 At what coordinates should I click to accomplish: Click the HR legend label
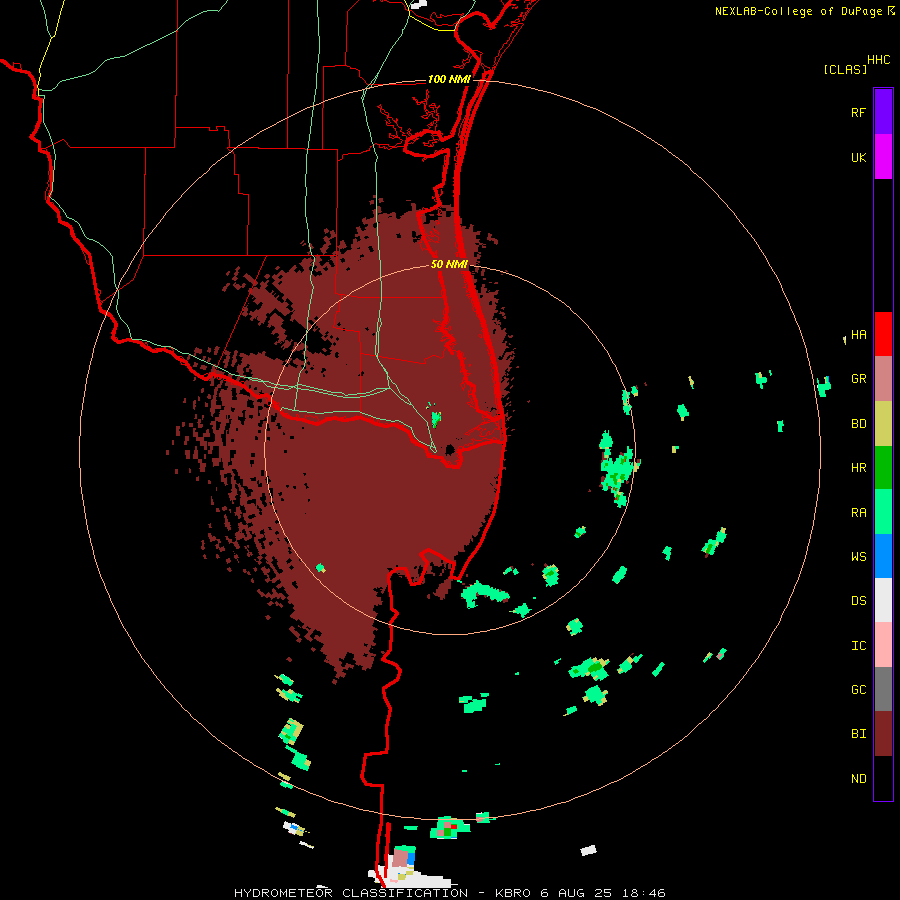coord(858,468)
